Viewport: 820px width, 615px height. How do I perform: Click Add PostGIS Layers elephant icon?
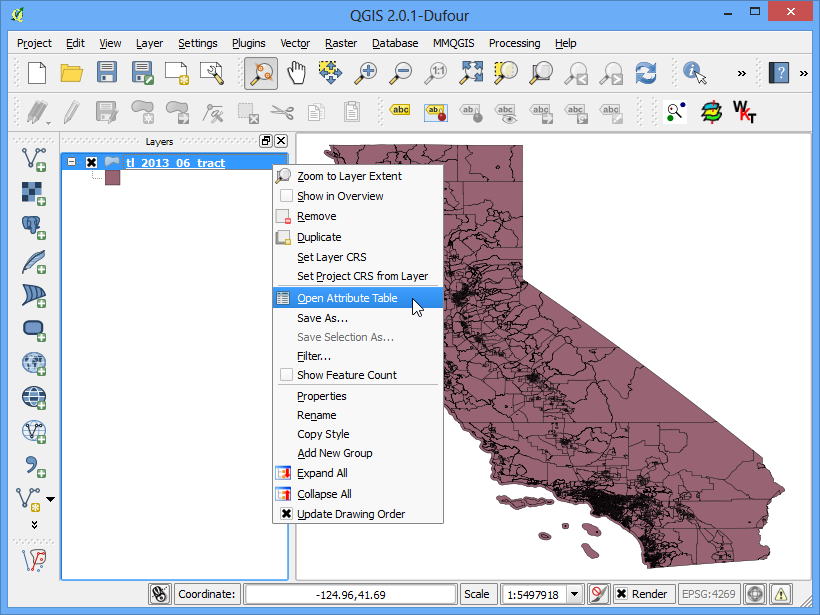tap(33, 228)
